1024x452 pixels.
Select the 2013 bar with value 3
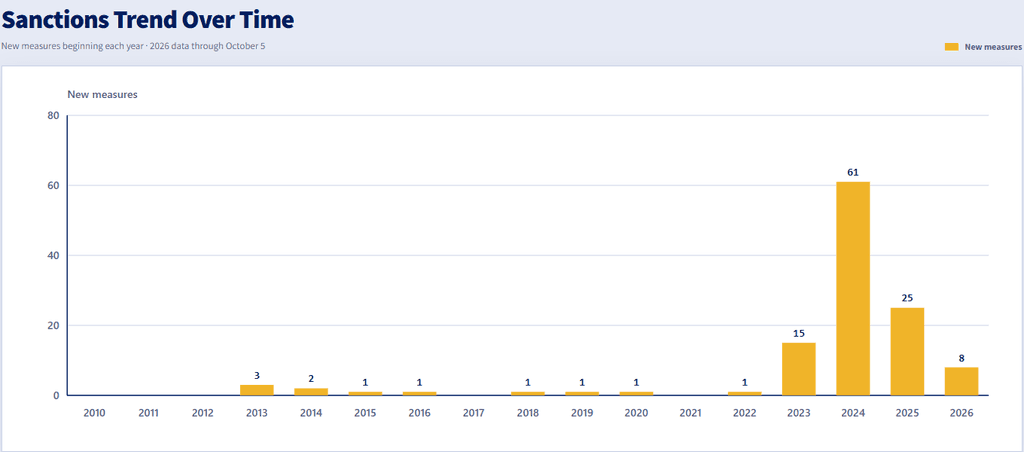tap(257, 390)
